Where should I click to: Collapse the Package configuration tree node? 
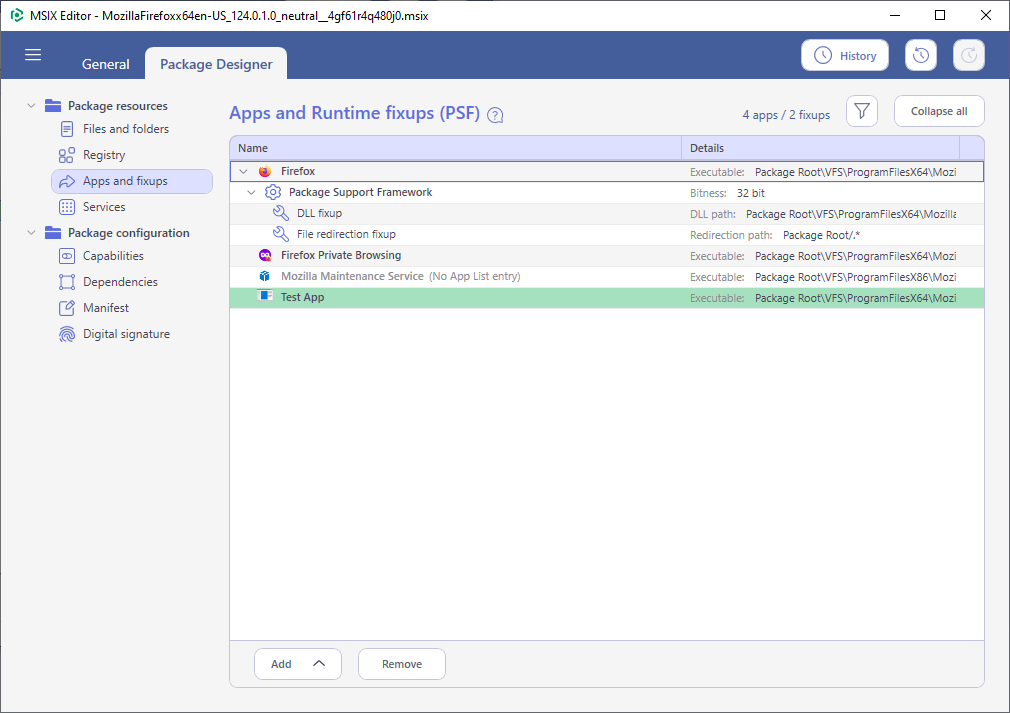(x=31, y=233)
